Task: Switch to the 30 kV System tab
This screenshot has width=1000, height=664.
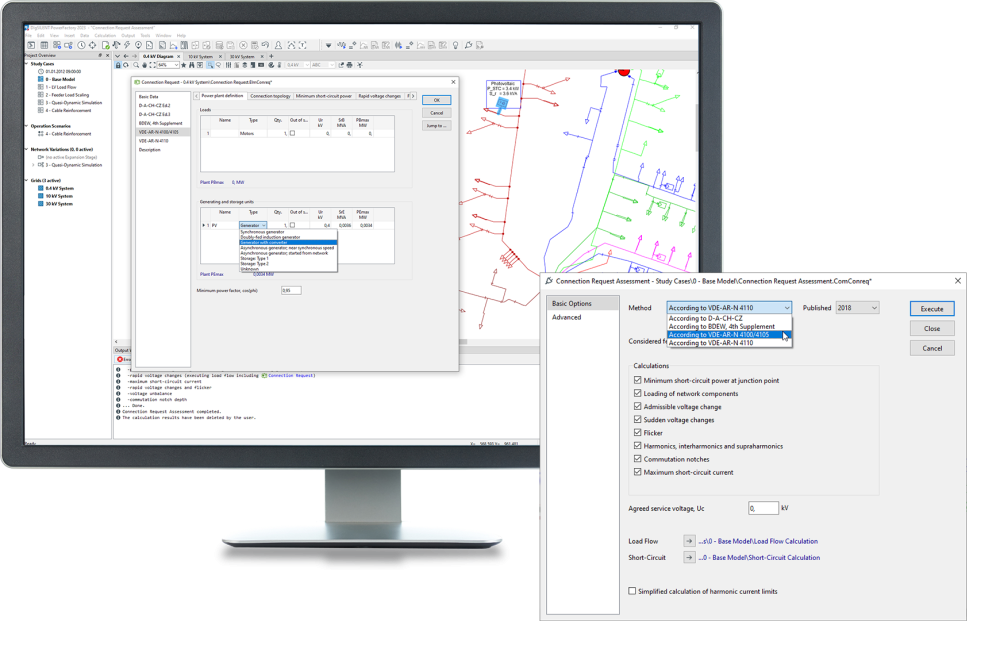Action: (242, 57)
